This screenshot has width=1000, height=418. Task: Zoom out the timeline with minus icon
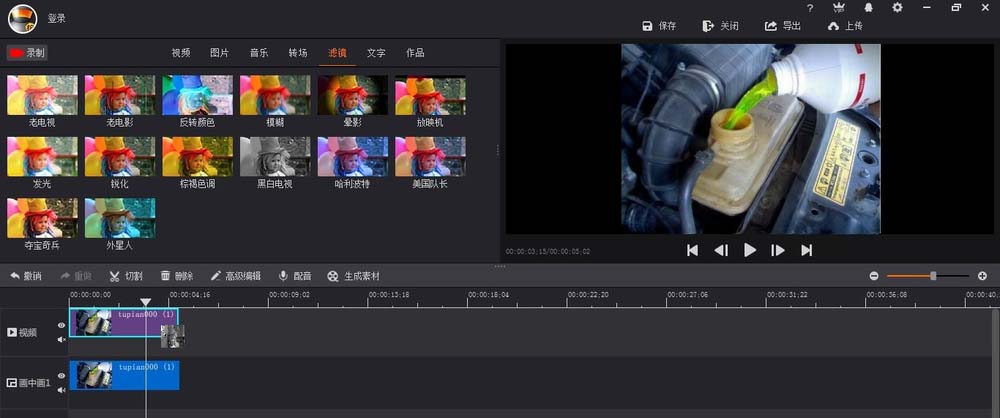[x=874, y=276]
